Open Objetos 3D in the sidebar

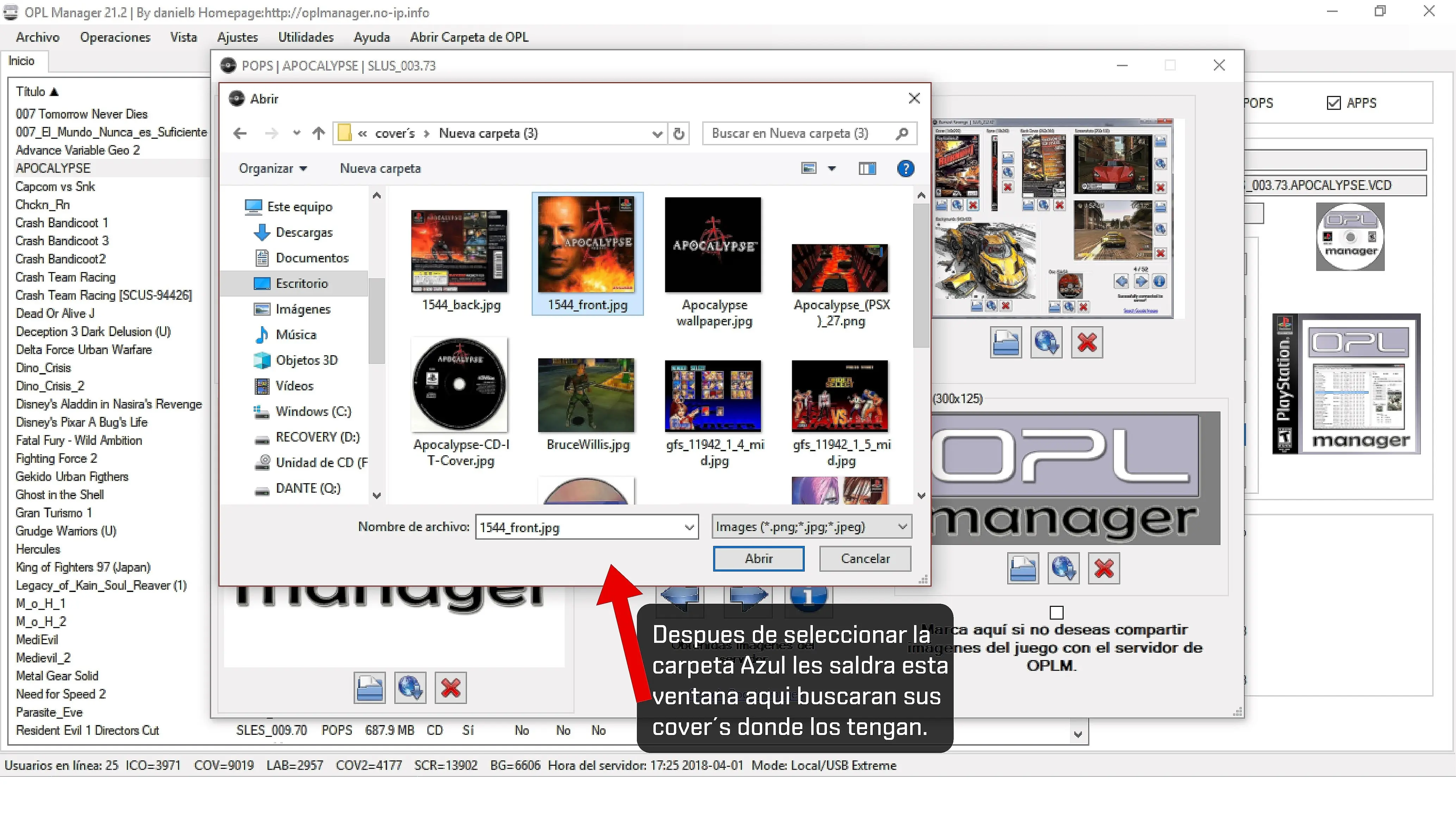(295, 360)
